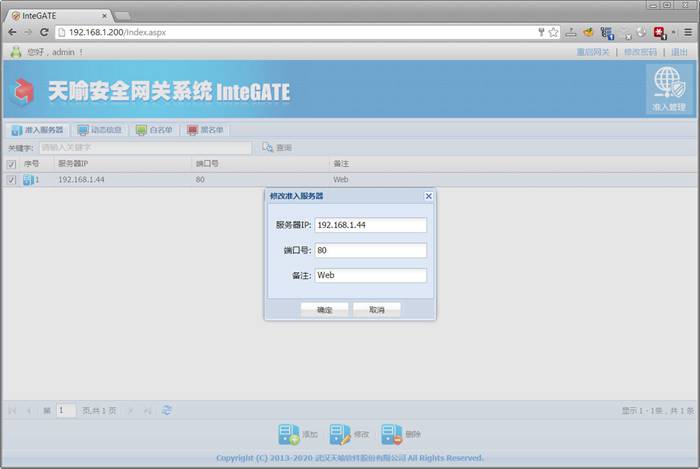
Task: Click the first extension icon after the star
Action: pos(571,32)
